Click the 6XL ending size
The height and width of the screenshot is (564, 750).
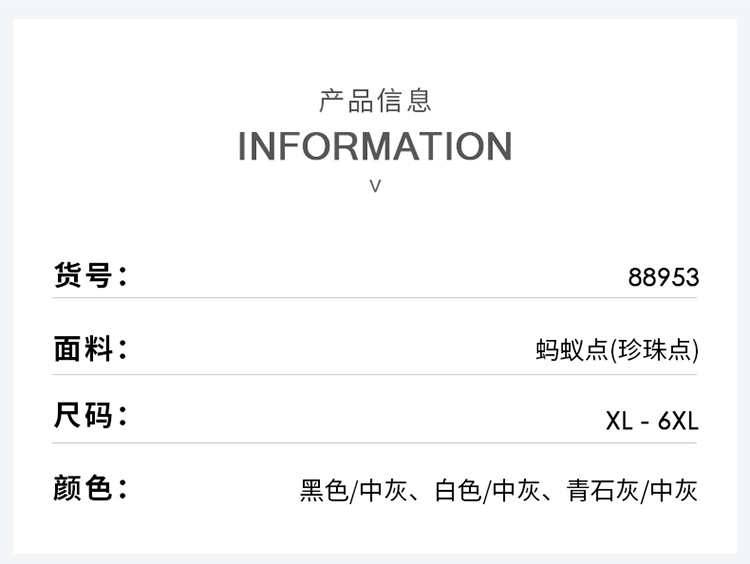click(x=678, y=421)
